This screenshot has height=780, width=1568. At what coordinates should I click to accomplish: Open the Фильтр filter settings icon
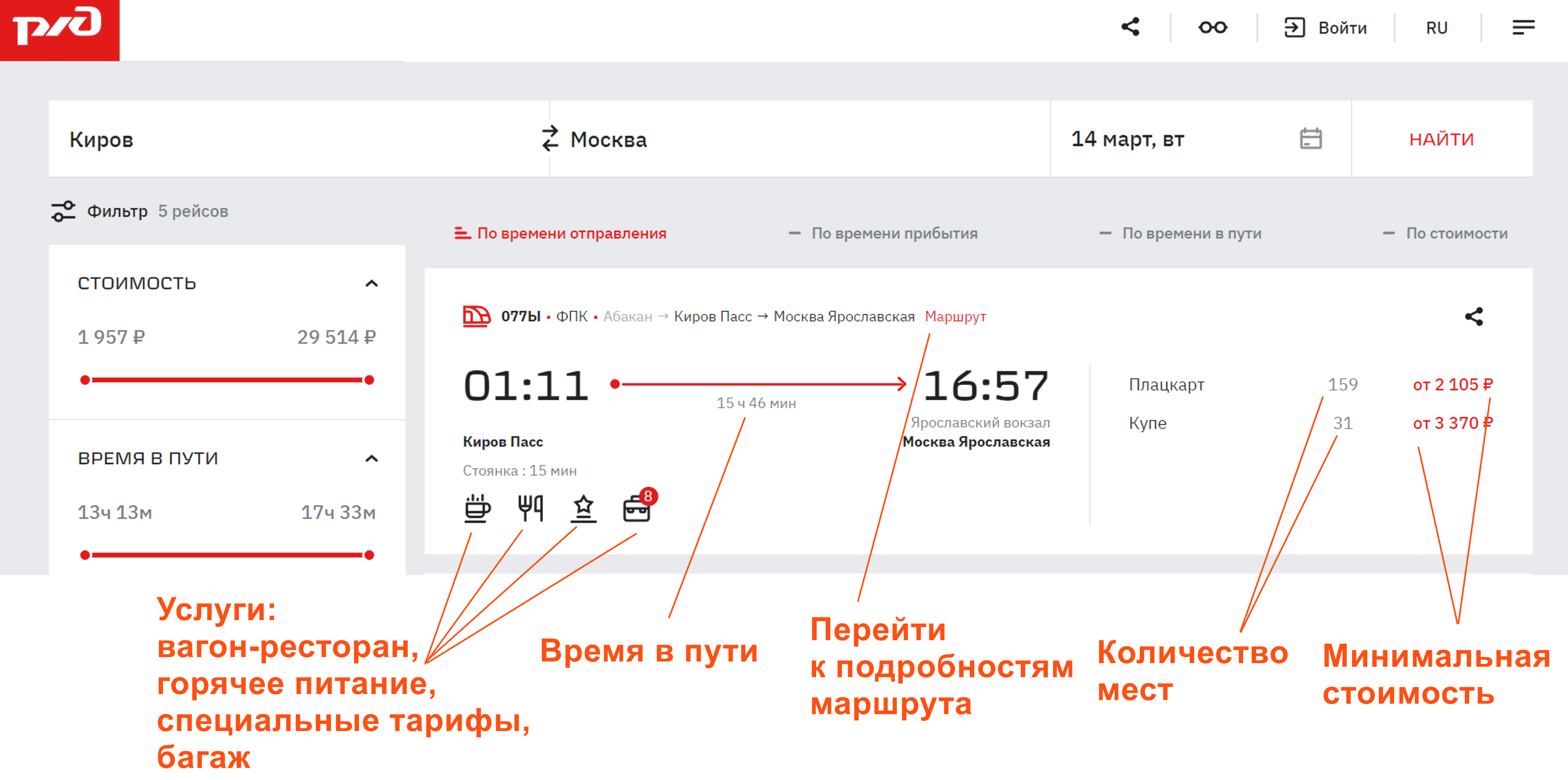tap(63, 211)
